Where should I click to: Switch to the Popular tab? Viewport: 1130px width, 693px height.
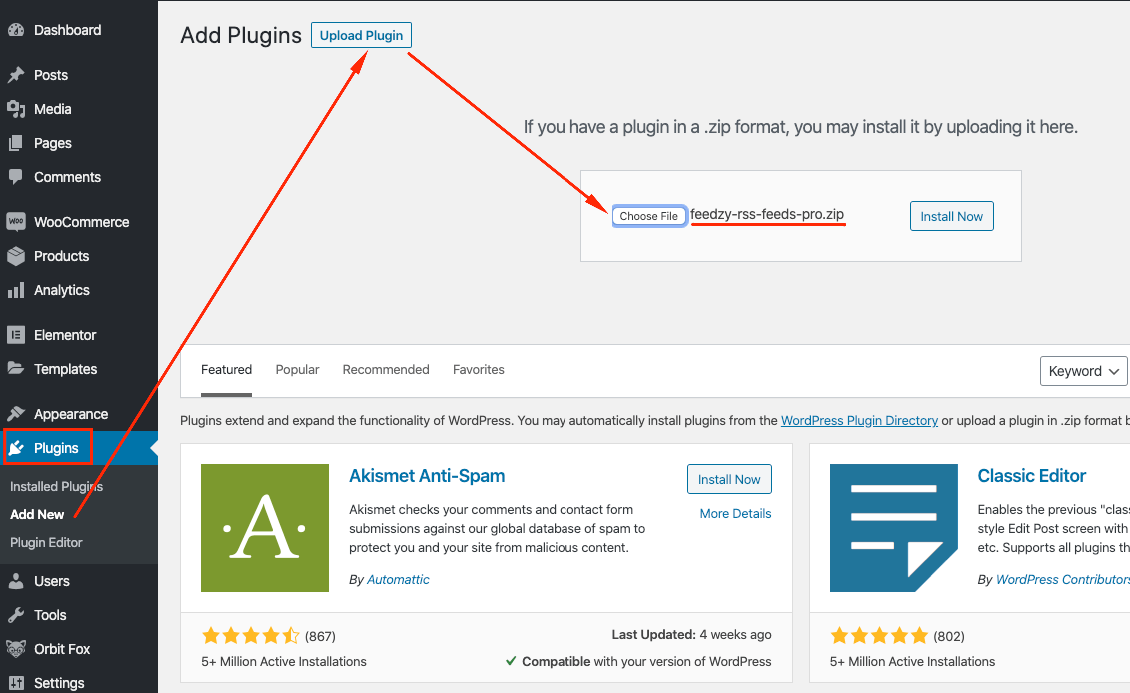tap(297, 370)
